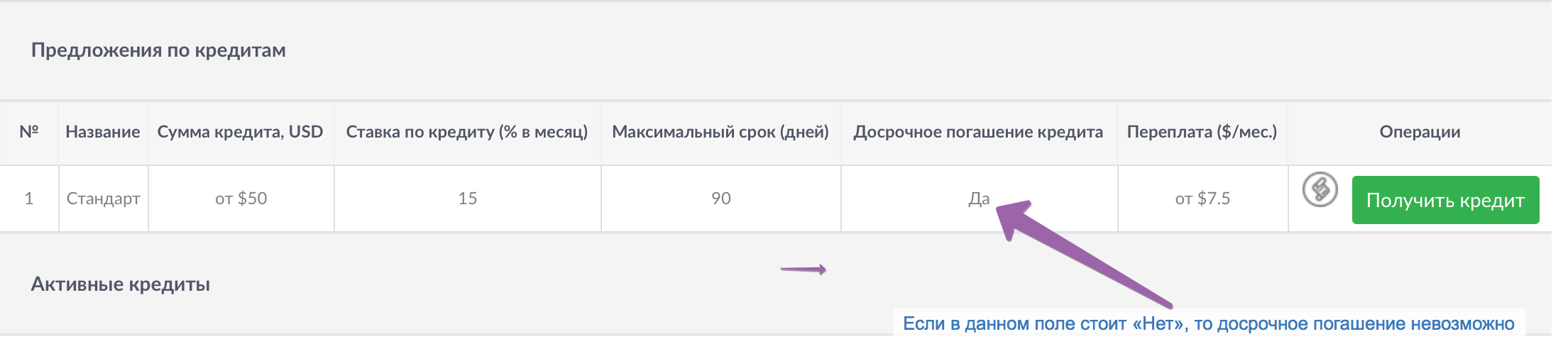
Task: Click the Переплата ($/мес.) column header
Action: (x=1202, y=132)
